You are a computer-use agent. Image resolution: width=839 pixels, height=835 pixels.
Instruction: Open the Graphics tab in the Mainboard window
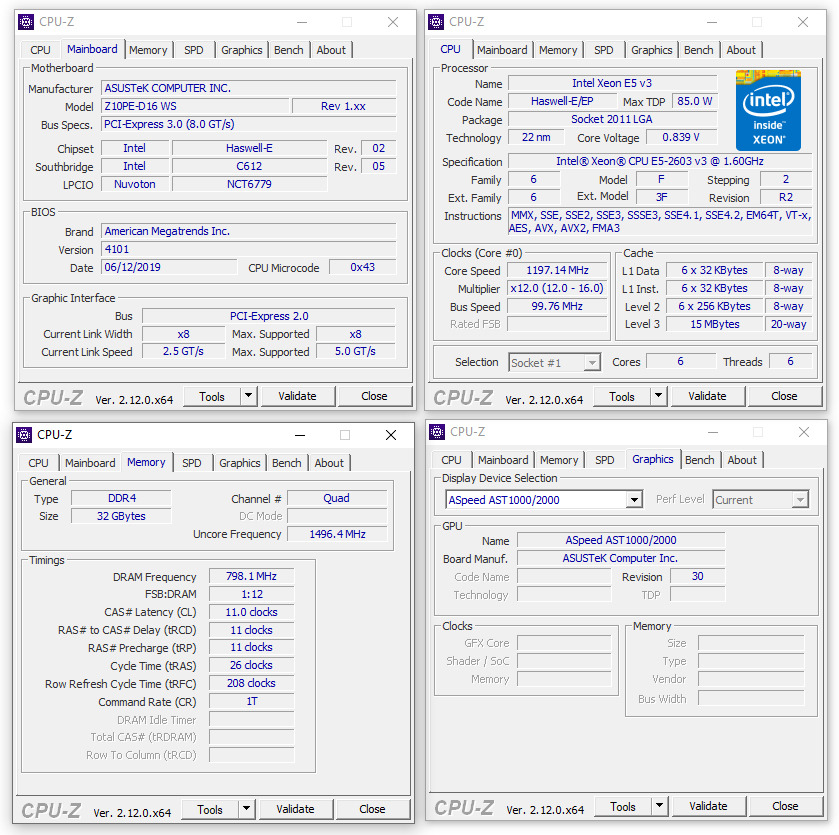pyautogui.click(x=242, y=50)
